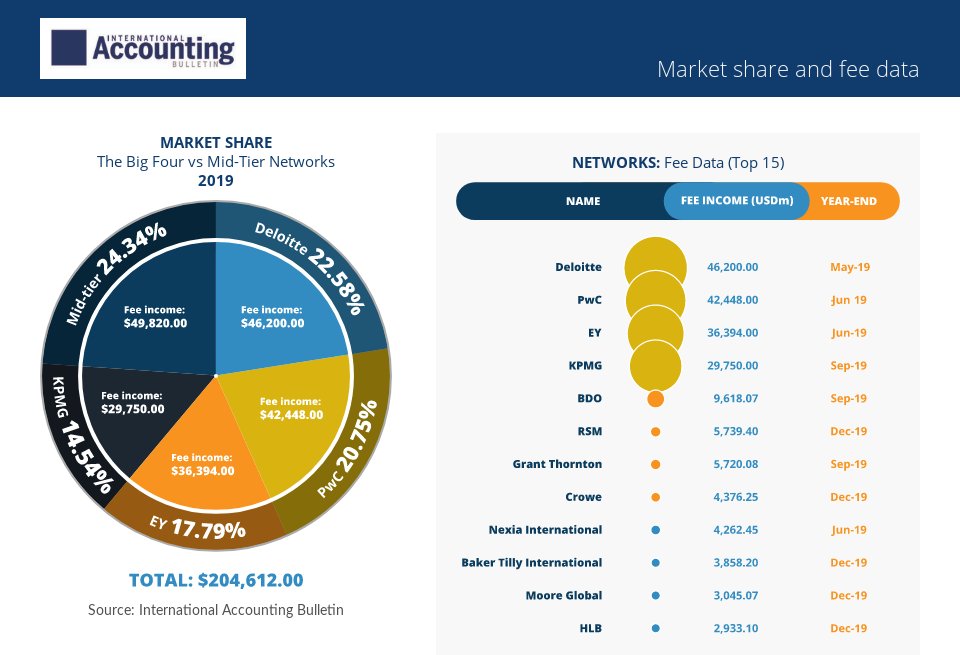Click 'NETWORKS: Fee Data (Top 15)' heading
The image size is (960, 655).
tap(678, 163)
